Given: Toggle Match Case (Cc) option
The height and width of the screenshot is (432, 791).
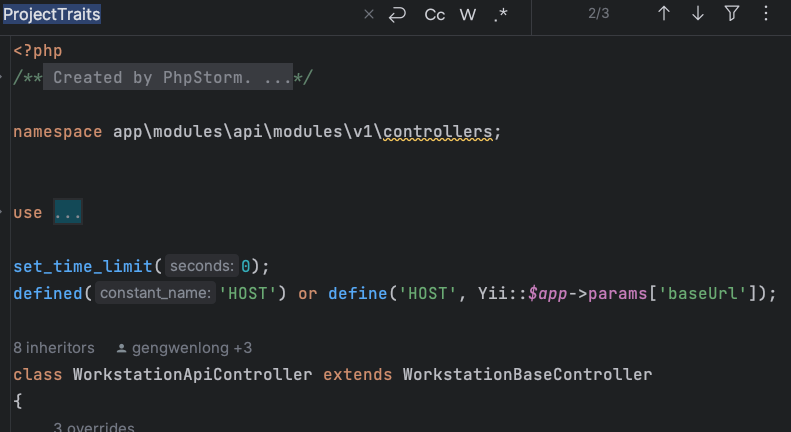Looking at the screenshot, I should click(x=435, y=14).
